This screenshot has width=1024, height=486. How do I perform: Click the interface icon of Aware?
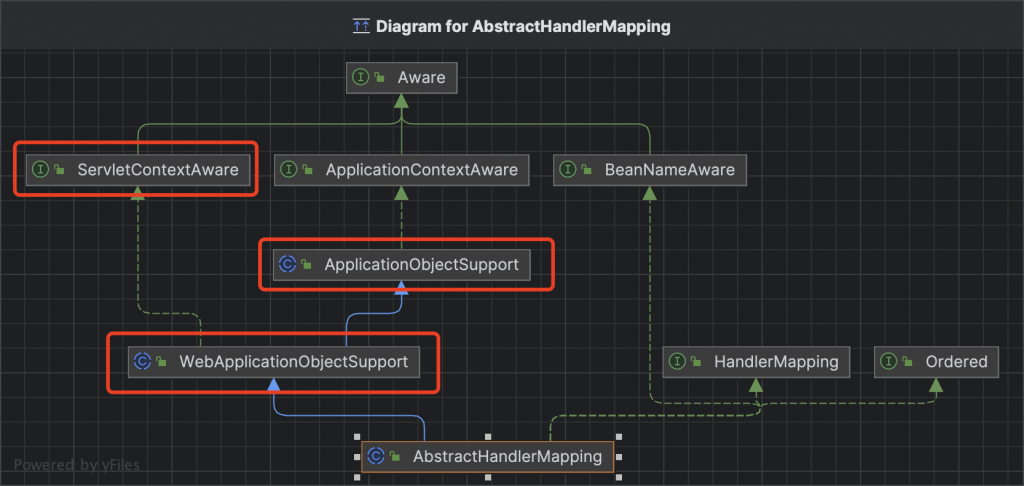coord(360,78)
